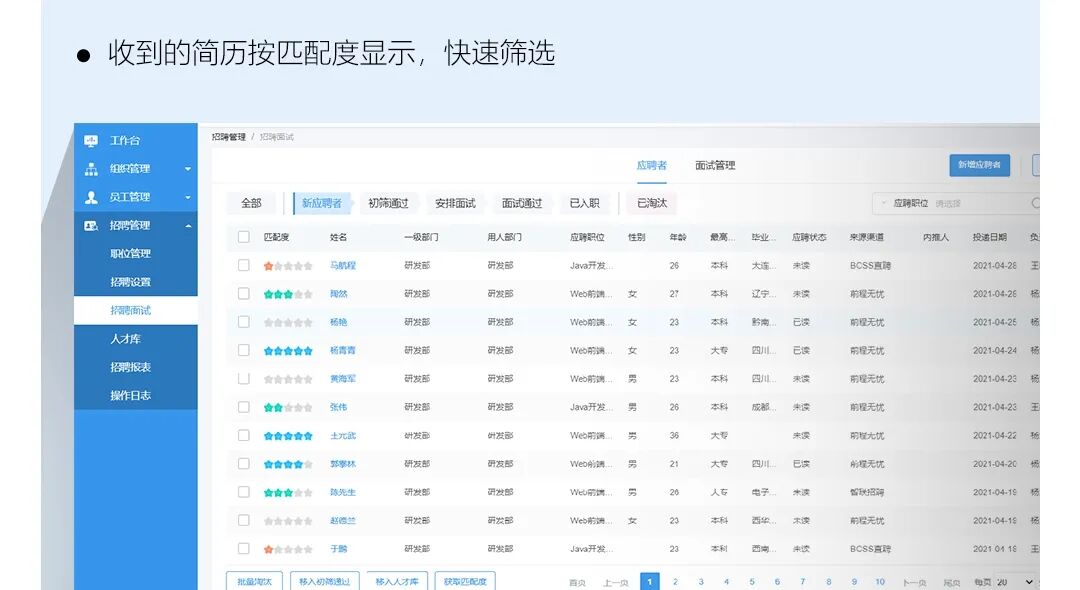Tick the select-all checkbox in table header
The height and width of the screenshot is (590, 1080).
point(243,237)
